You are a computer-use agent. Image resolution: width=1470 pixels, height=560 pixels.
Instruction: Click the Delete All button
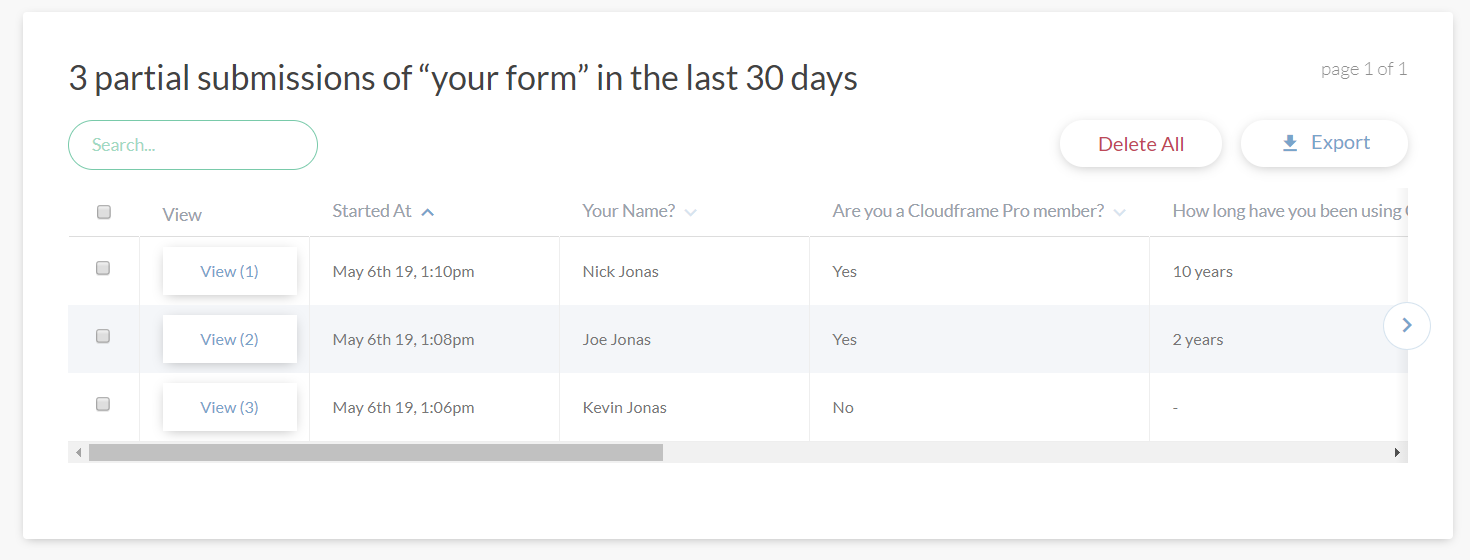(x=1141, y=144)
